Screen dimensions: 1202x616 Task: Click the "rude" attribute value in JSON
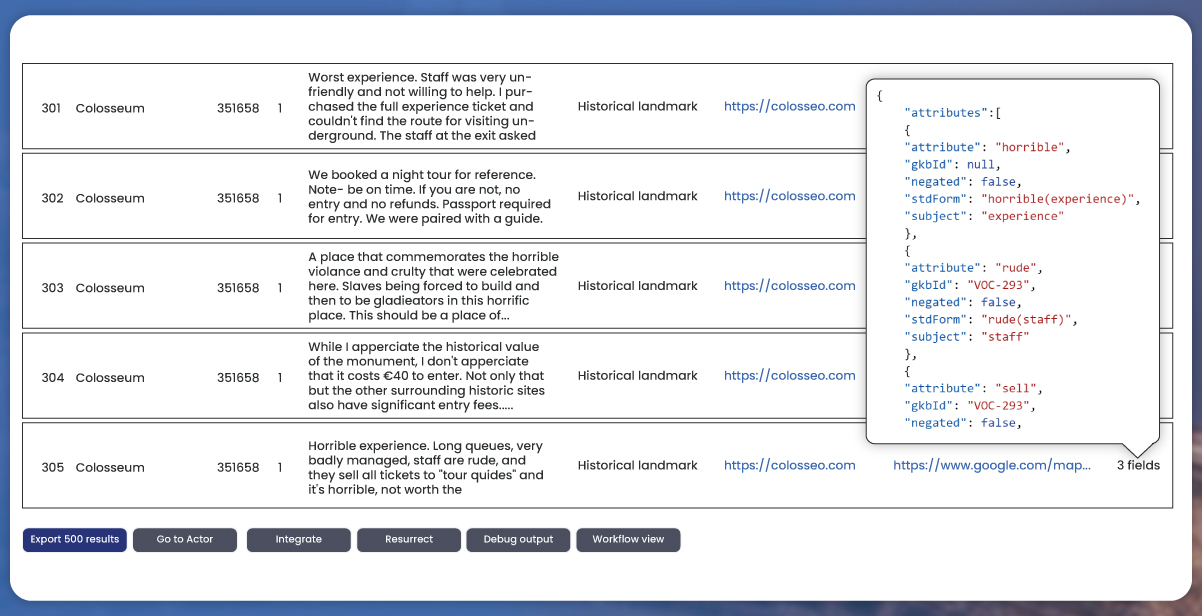pos(1016,268)
